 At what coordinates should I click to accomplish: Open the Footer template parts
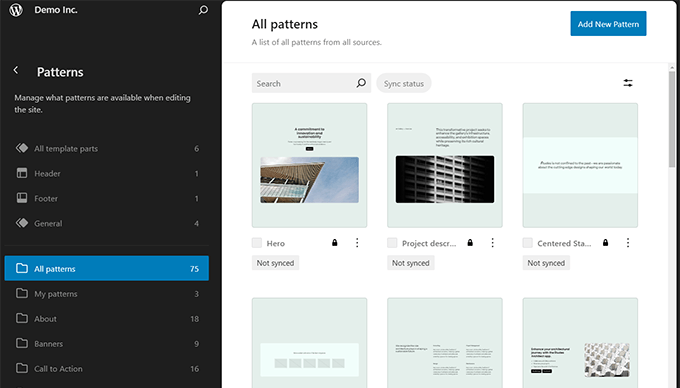[x=107, y=198]
